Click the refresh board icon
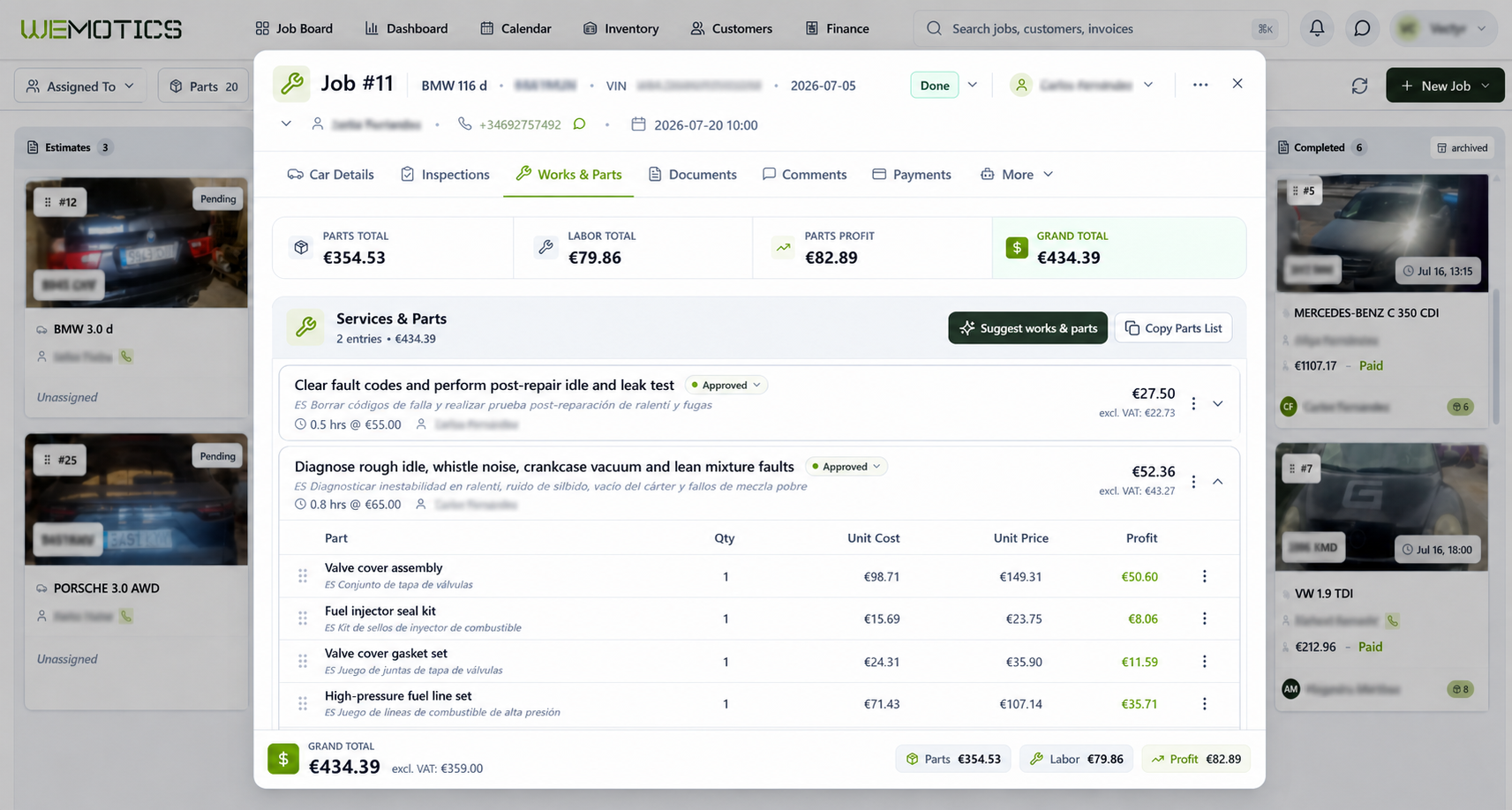 coord(1359,86)
